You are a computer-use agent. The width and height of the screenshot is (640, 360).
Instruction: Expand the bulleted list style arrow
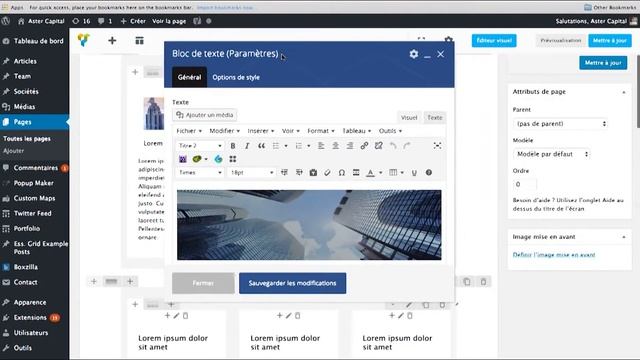286,146
